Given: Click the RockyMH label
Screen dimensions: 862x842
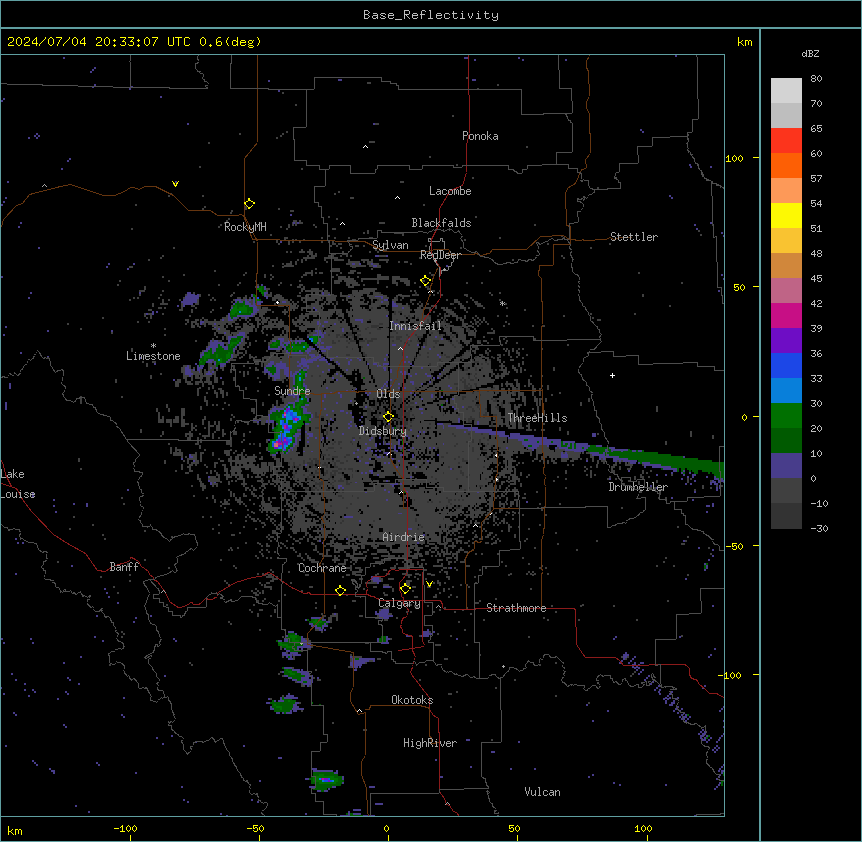Looking at the screenshot, I should [x=245, y=227].
